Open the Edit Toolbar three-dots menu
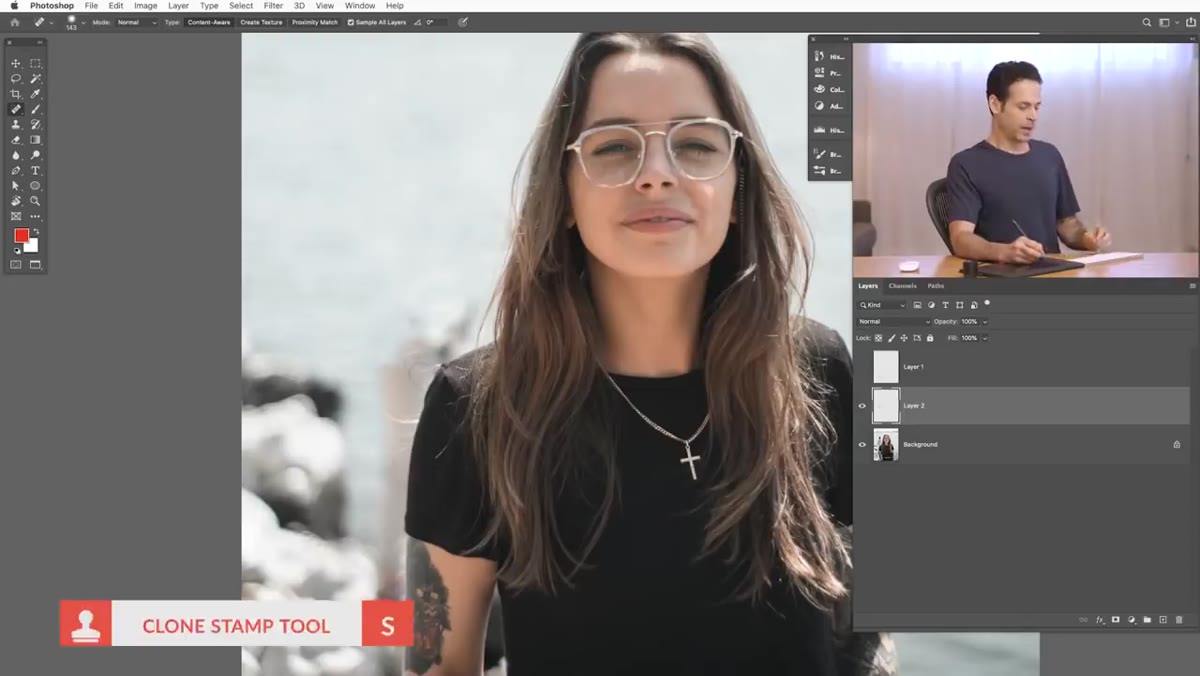This screenshot has height=676, width=1200. pos(35,216)
